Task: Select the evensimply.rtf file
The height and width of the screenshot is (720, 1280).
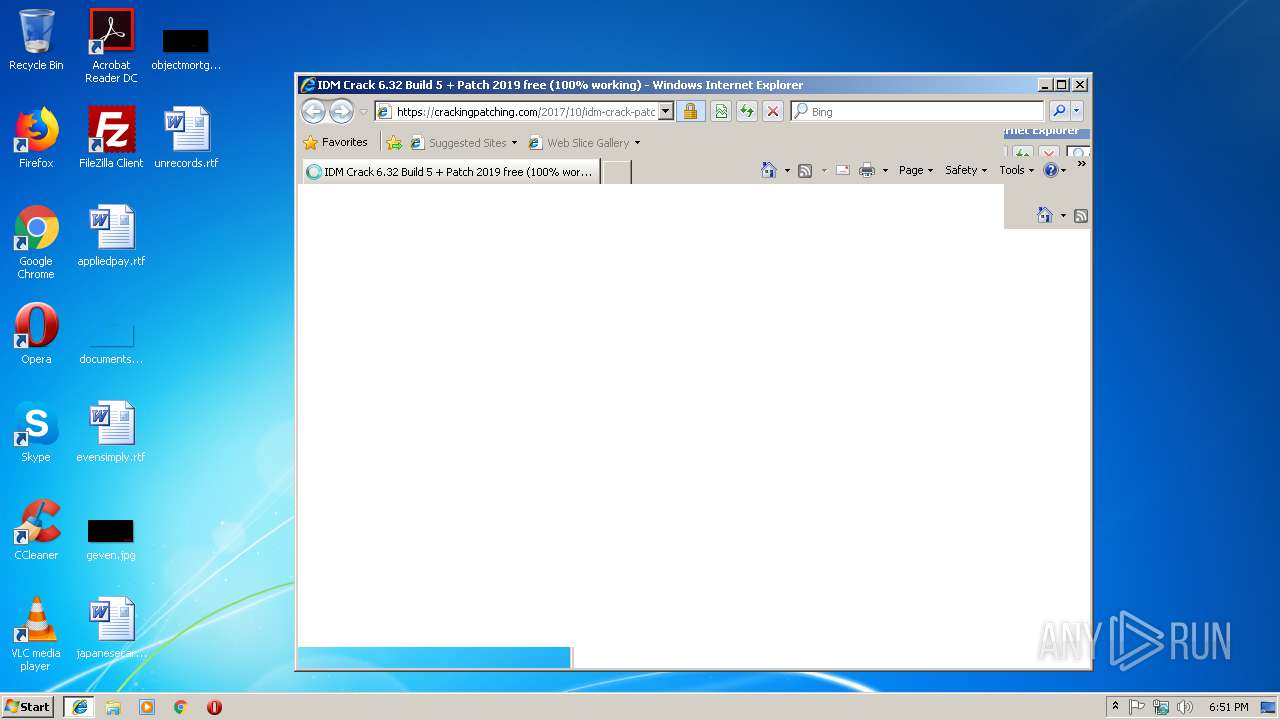Action: 111,432
